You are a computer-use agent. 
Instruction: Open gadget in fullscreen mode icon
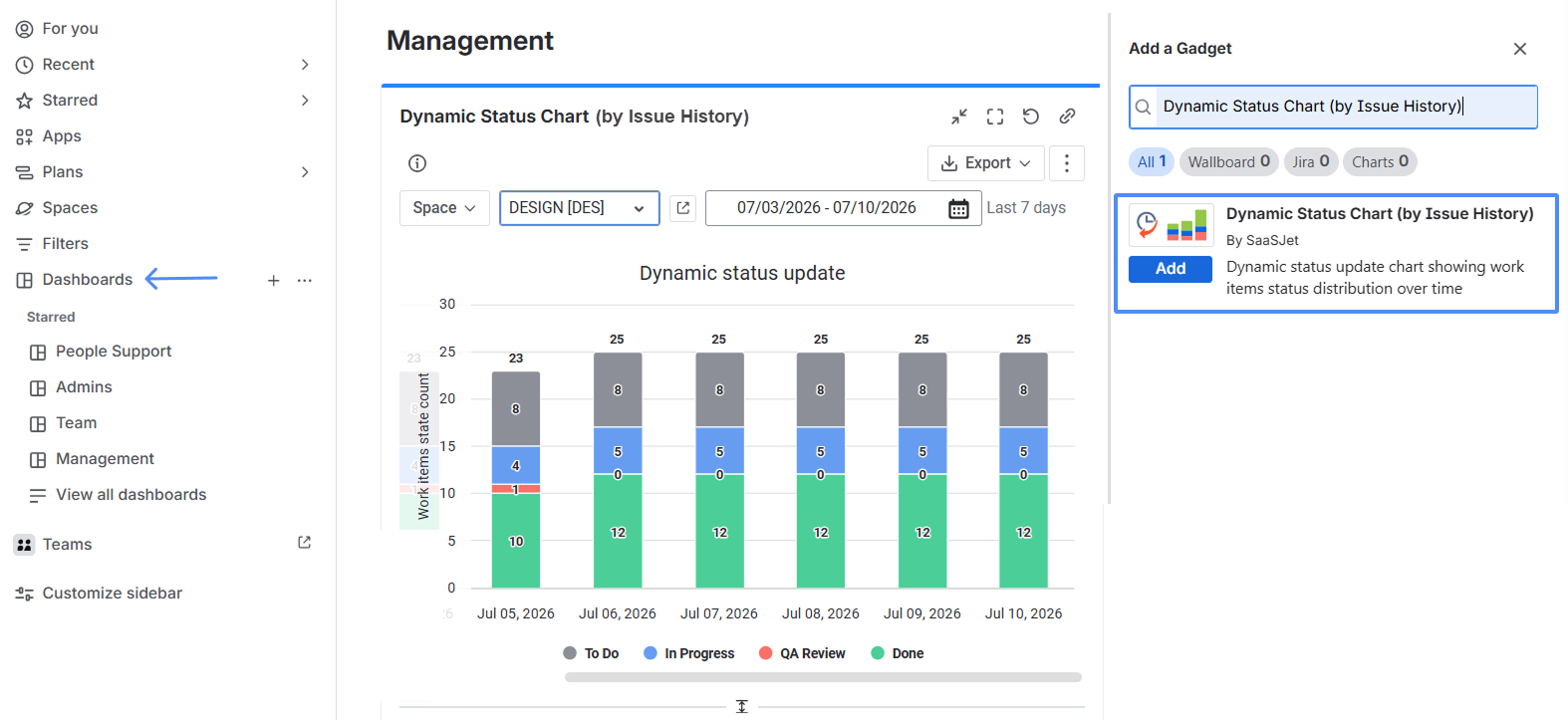pos(995,117)
